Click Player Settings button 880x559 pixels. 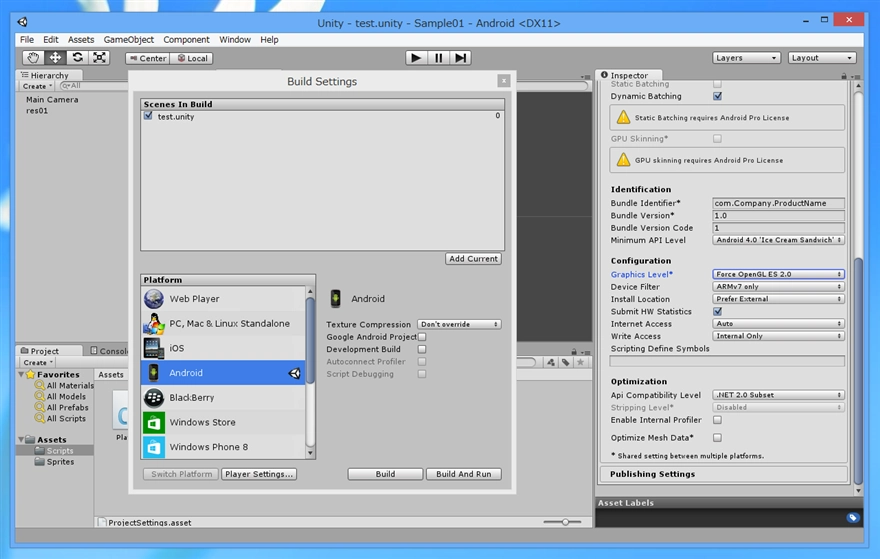(259, 474)
